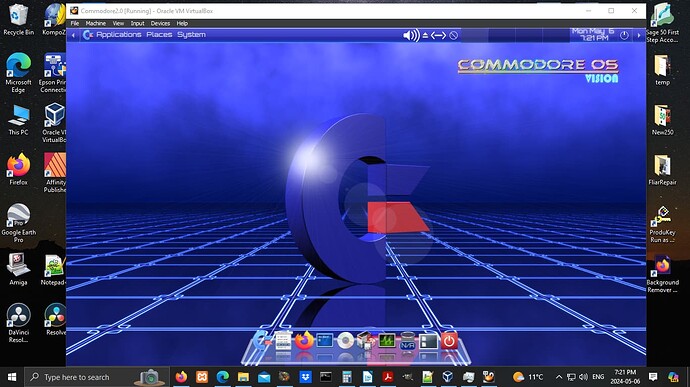Click the N/A disk icon in dock
The width and height of the screenshot is (690, 387).
click(x=407, y=341)
